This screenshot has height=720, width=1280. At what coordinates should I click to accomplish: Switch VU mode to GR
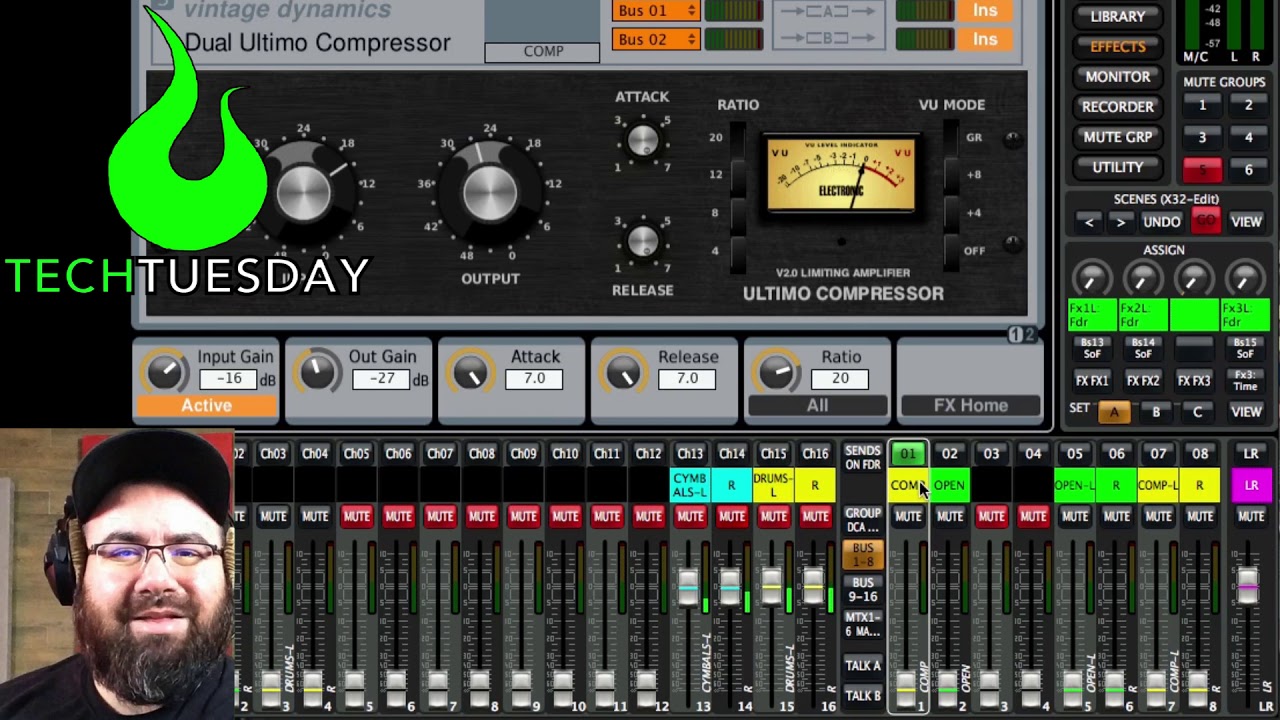(950, 137)
